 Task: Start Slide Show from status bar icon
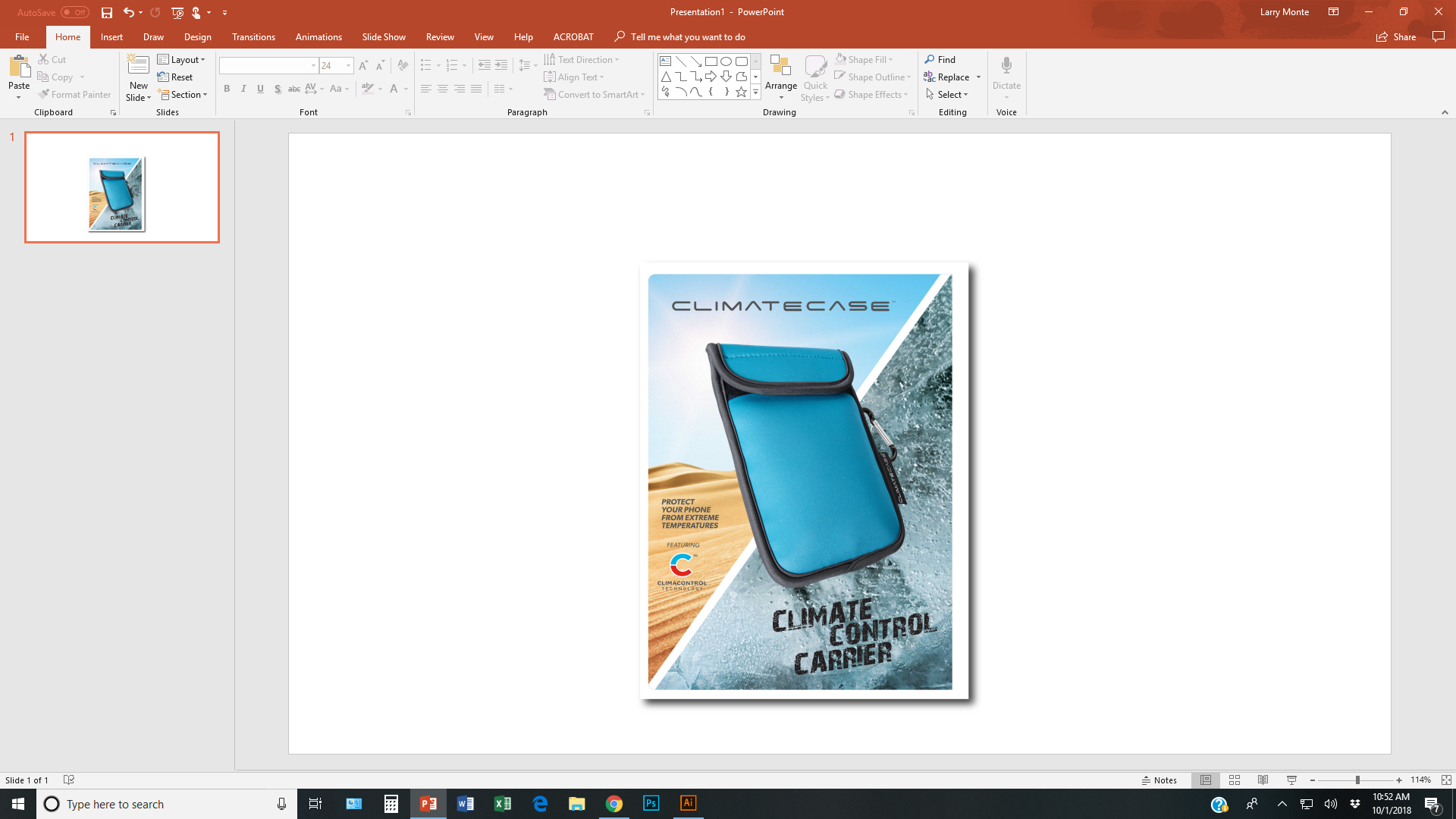(1291, 780)
